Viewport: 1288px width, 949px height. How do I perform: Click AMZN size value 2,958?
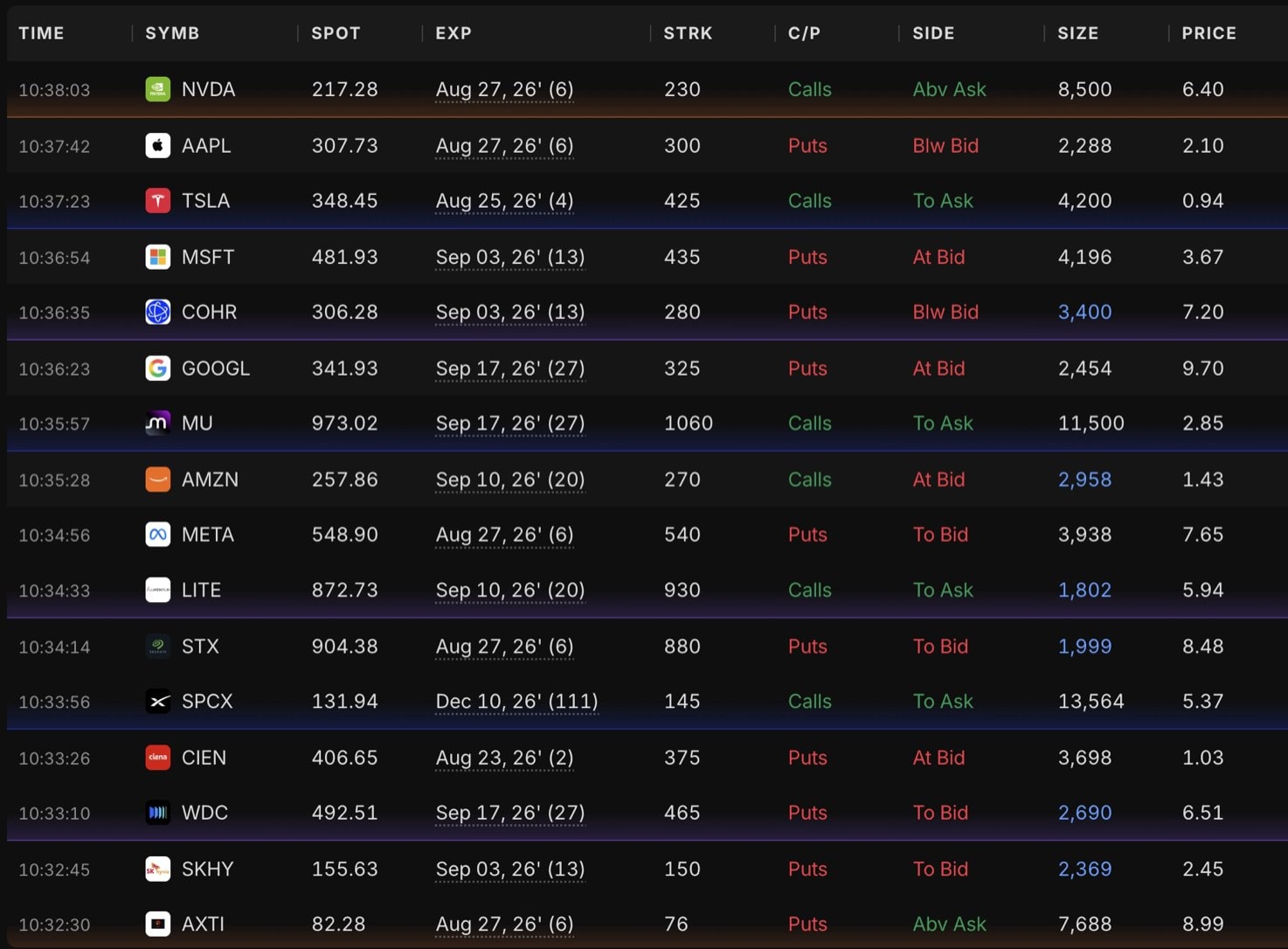[x=1084, y=480]
